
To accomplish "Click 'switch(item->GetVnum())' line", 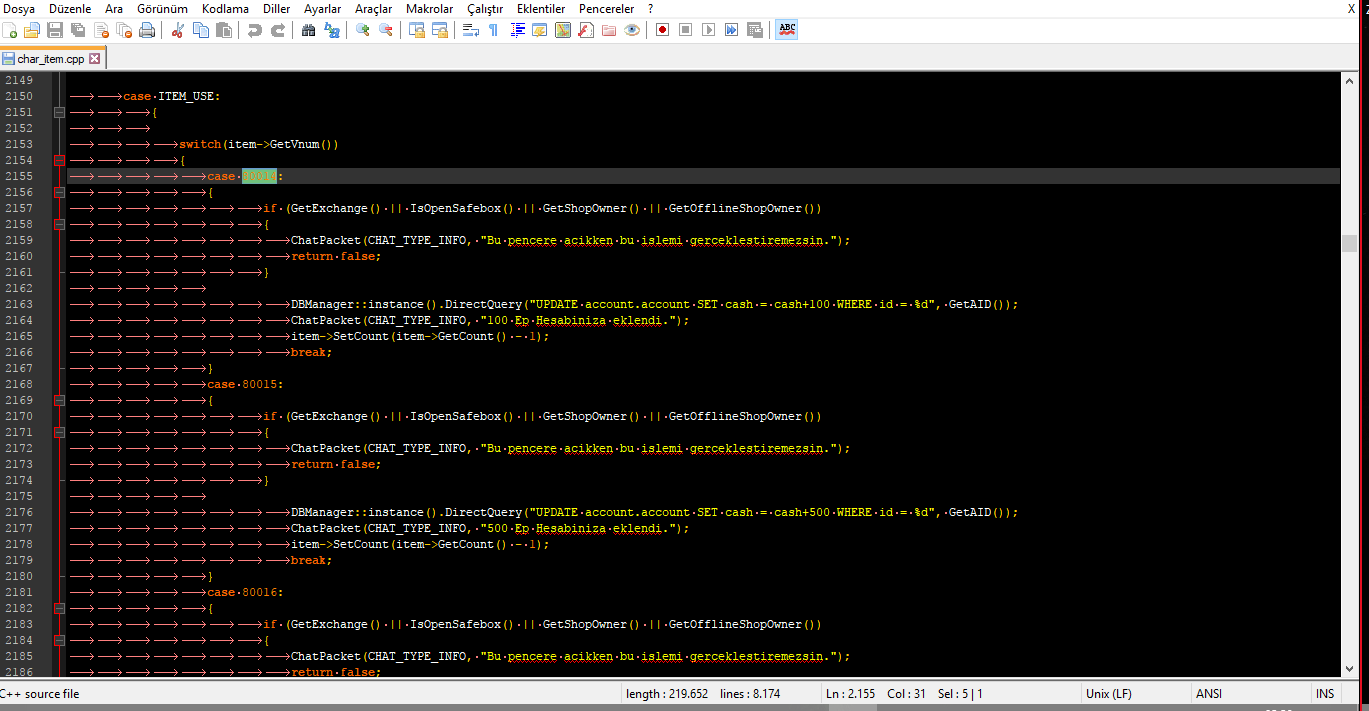I will (259, 144).
